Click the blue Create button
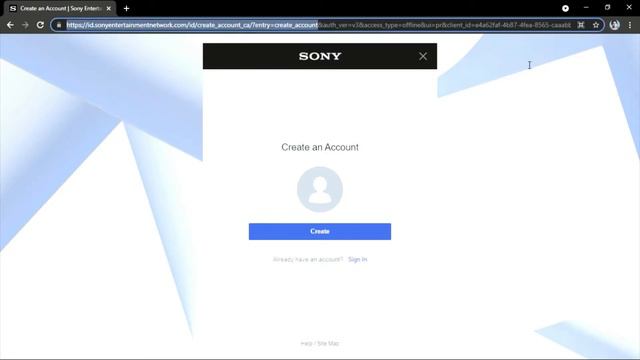The height and width of the screenshot is (360, 640). pos(320,231)
